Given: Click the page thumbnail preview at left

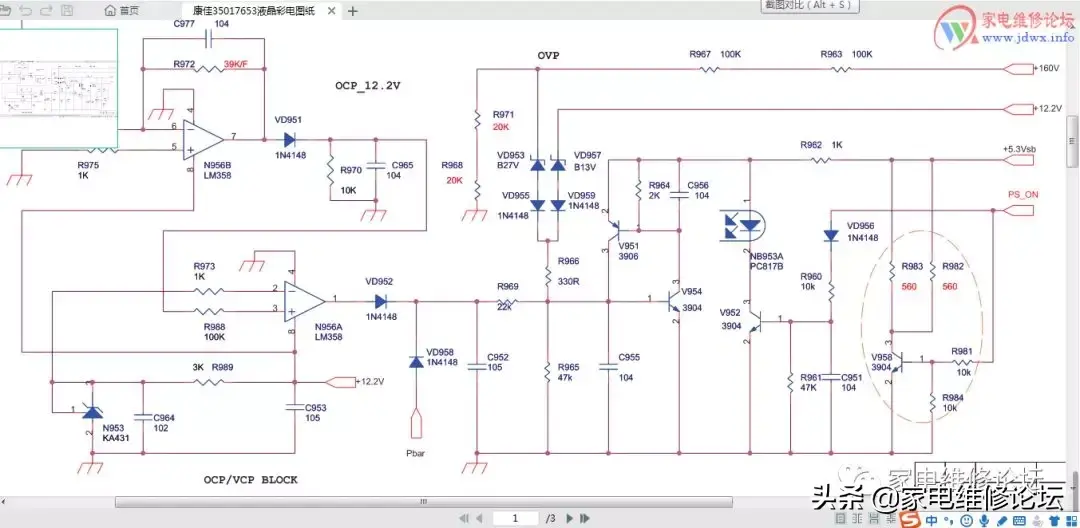Looking at the screenshot, I should (59, 88).
